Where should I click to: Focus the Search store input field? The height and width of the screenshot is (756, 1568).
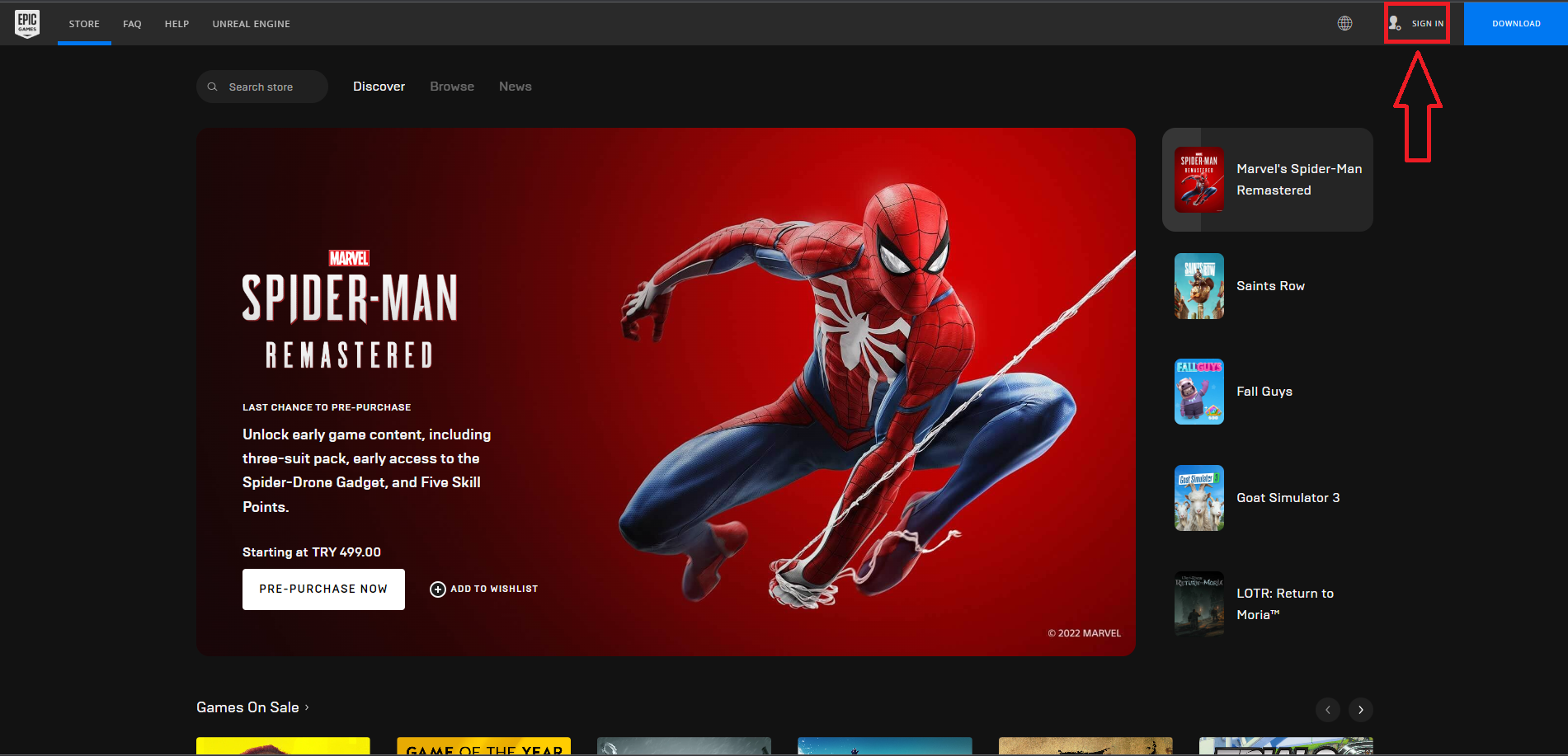262,87
